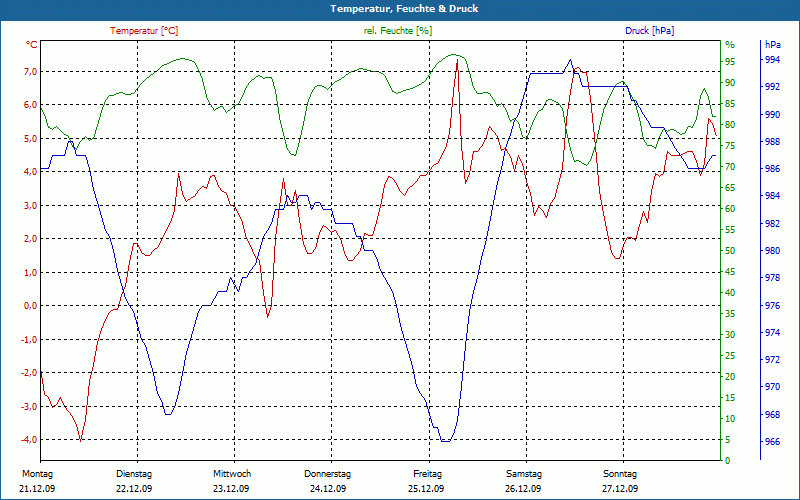800x500 pixels.
Task: Click the '6,0' temperature axis value
Action: (x=31, y=105)
